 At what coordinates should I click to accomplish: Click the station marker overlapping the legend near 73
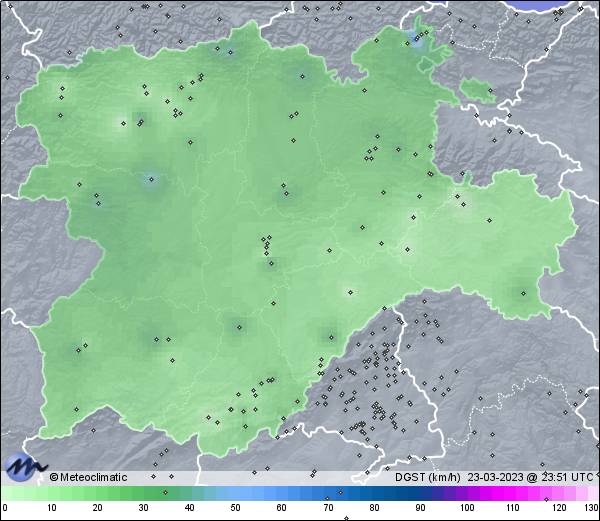pyautogui.click(x=341, y=492)
